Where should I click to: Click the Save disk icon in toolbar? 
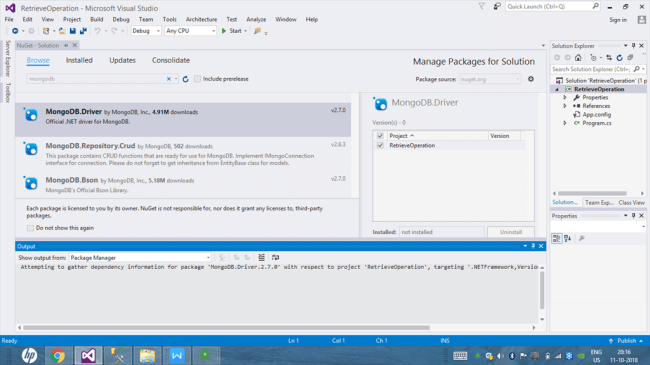(73, 31)
